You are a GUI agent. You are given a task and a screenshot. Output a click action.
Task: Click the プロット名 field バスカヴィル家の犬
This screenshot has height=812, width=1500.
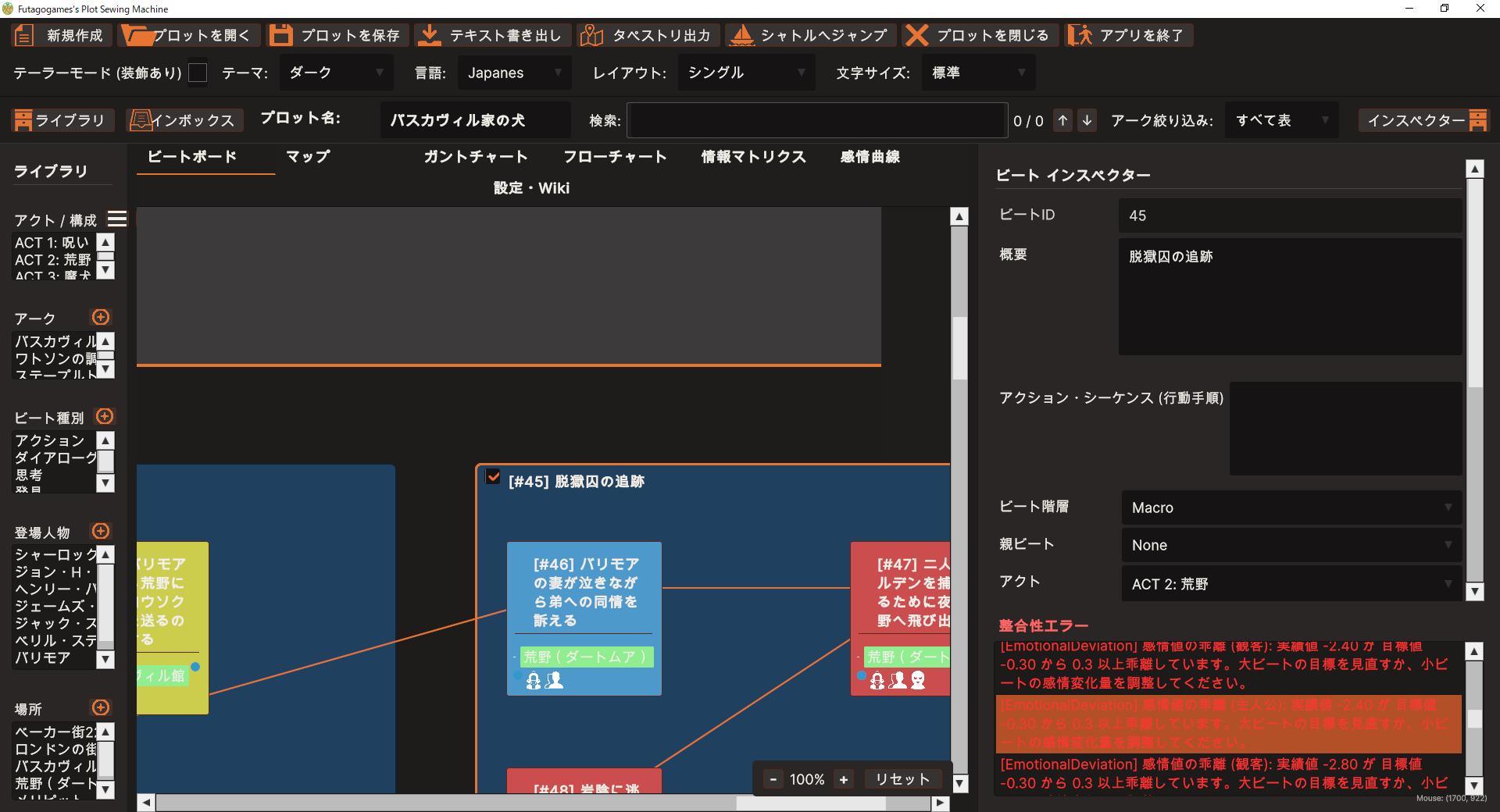(x=475, y=120)
